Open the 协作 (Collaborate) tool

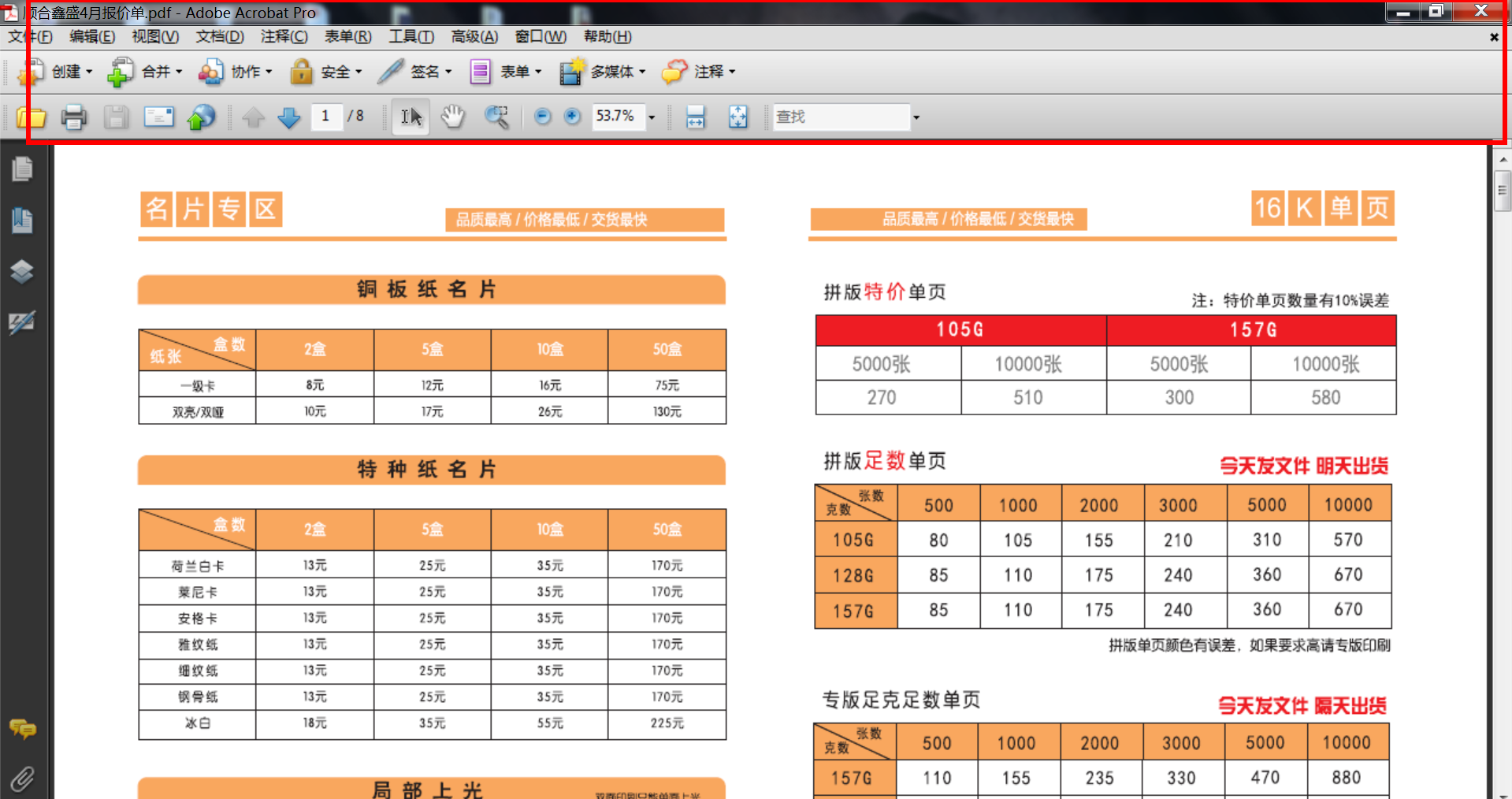pos(235,72)
